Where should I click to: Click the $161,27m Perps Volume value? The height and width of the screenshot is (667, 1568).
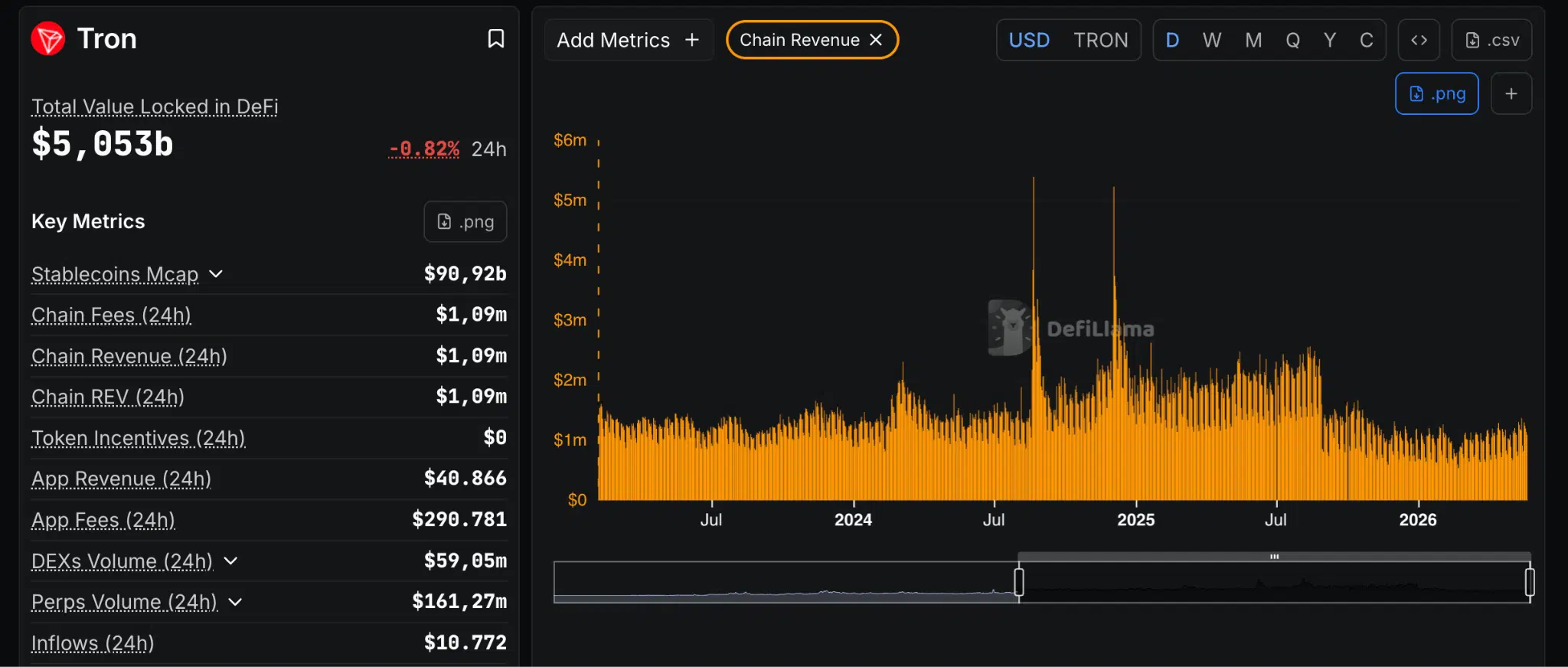(x=459, y=602)
